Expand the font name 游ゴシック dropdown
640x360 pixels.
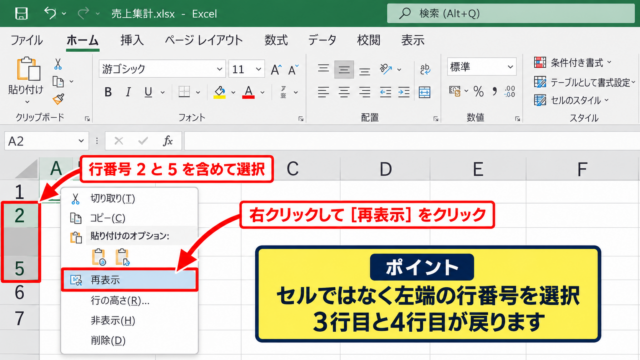click(x=220, y=69)
